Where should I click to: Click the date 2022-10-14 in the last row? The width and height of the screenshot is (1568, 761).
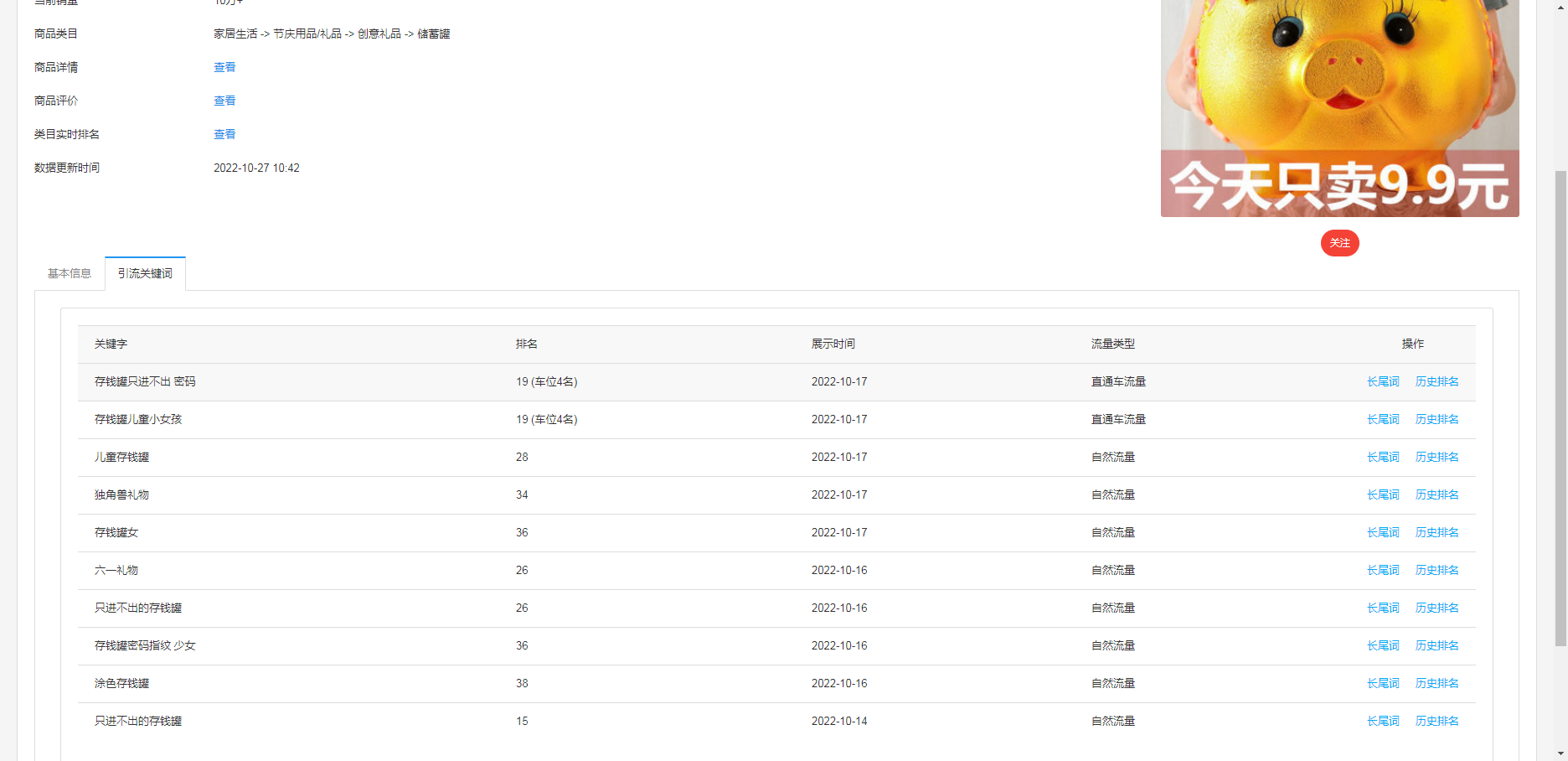(x=839, y=721)
